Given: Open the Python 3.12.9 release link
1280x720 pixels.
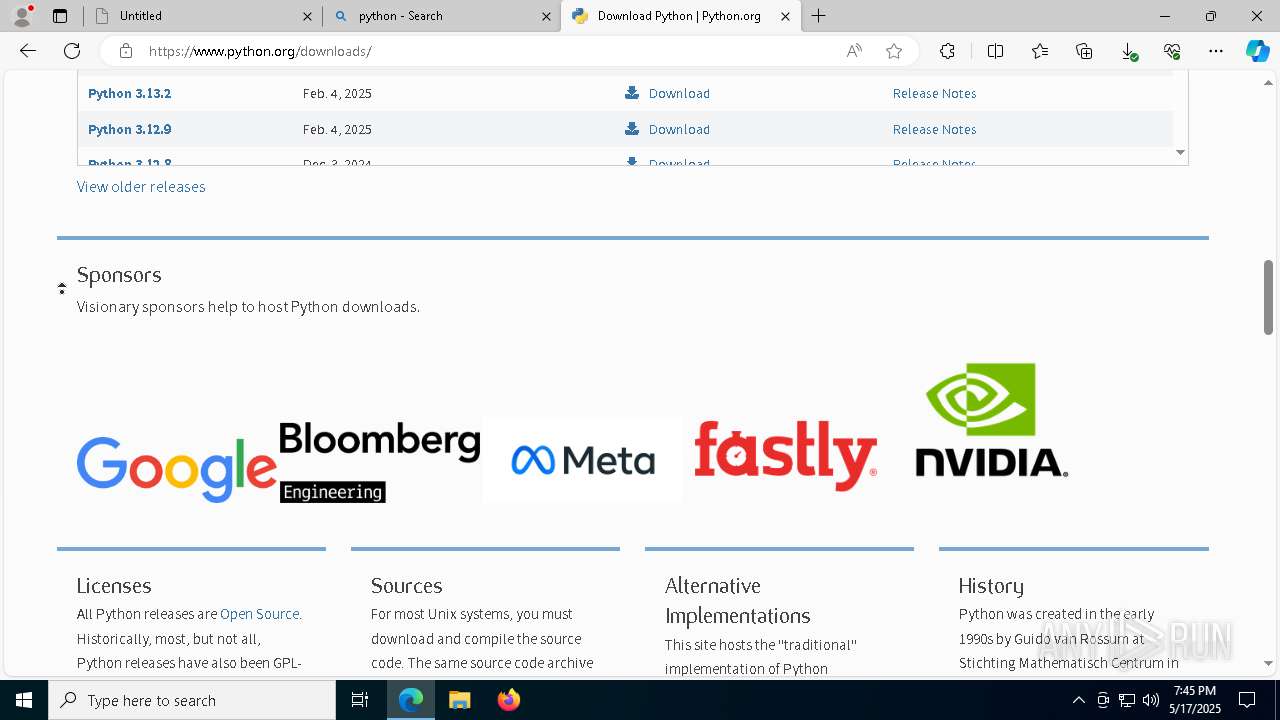Looking at the screenshot, I should point(129,129).
